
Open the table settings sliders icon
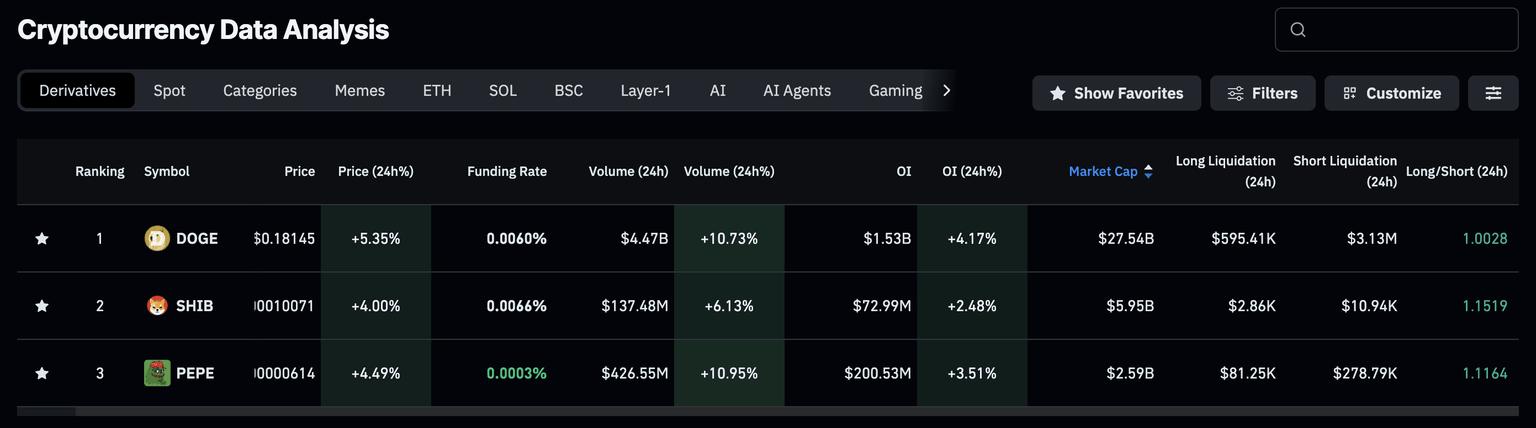(1493, 93)
